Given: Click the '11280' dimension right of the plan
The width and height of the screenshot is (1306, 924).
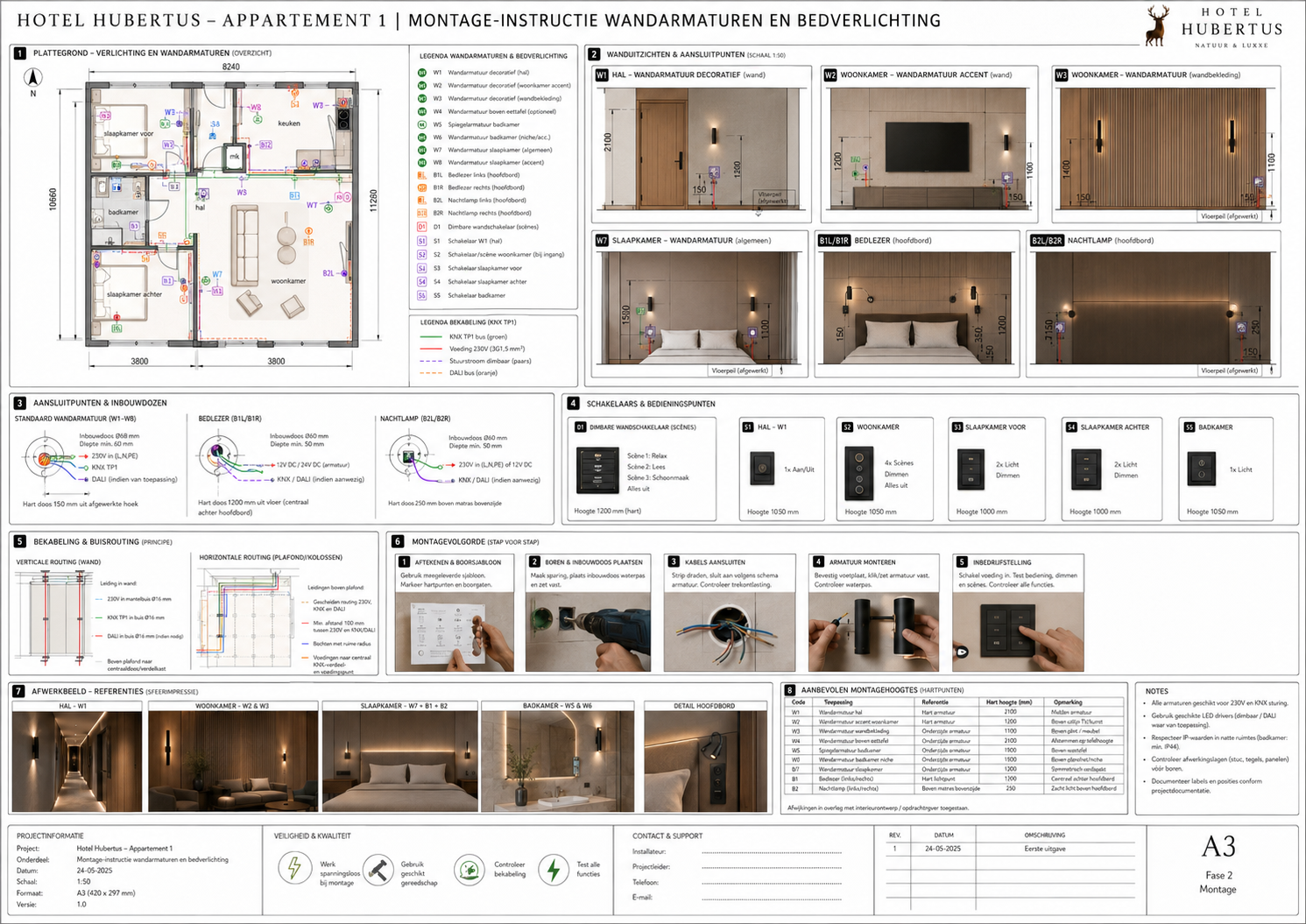Looking at the screenshot, I should click(374, 201).
